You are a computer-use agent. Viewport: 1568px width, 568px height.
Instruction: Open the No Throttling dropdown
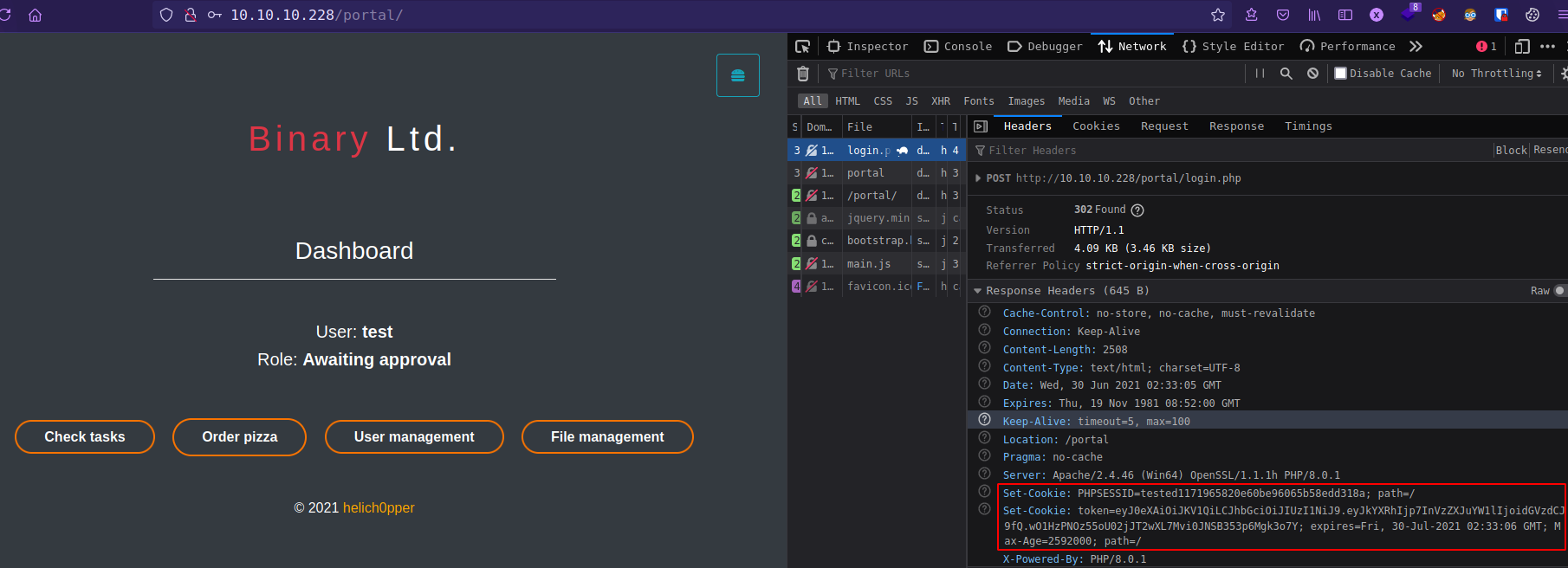tap(1496, 74)
